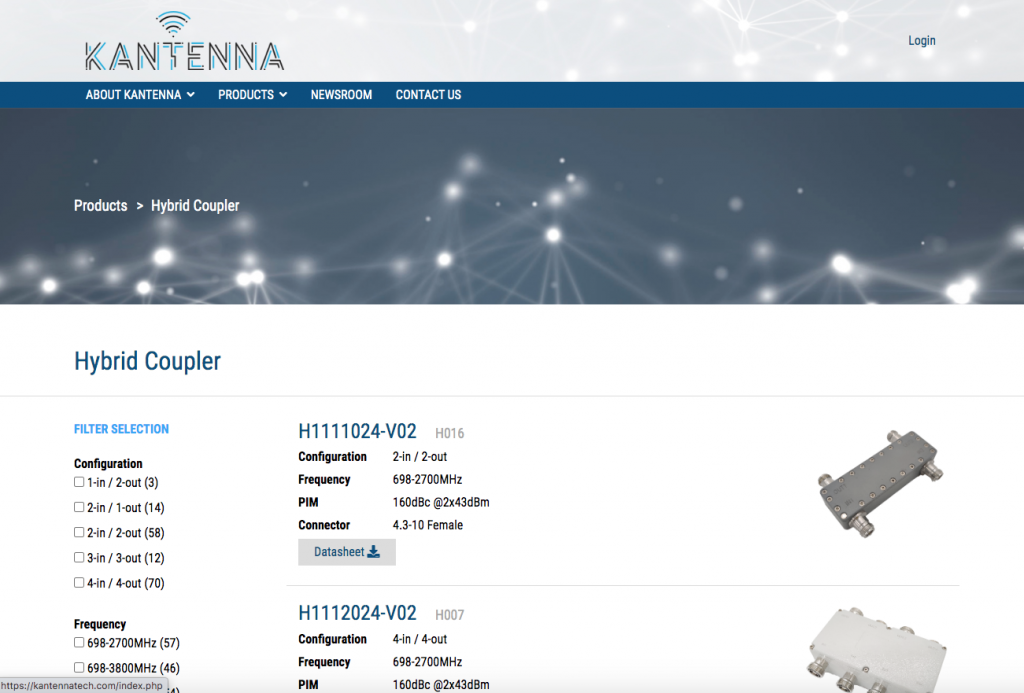Check the 698-2700MHz frequency filter
This screenshot has height=693, width=1024.
80,642
